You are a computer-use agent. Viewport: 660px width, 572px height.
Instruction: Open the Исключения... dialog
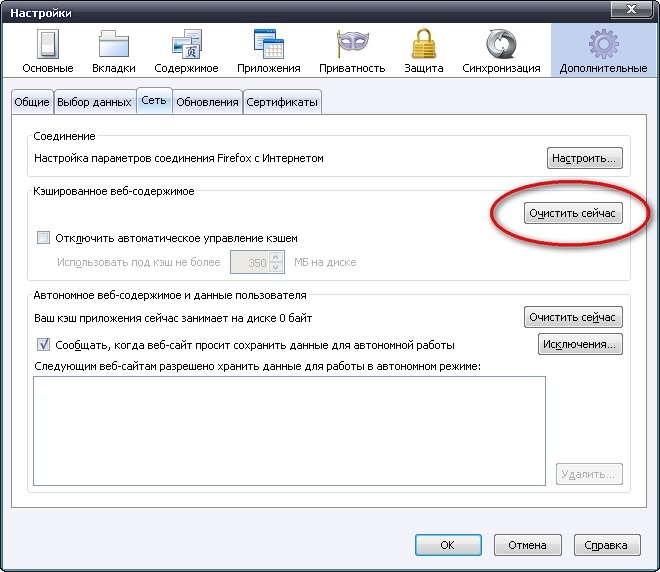(580, 344)
